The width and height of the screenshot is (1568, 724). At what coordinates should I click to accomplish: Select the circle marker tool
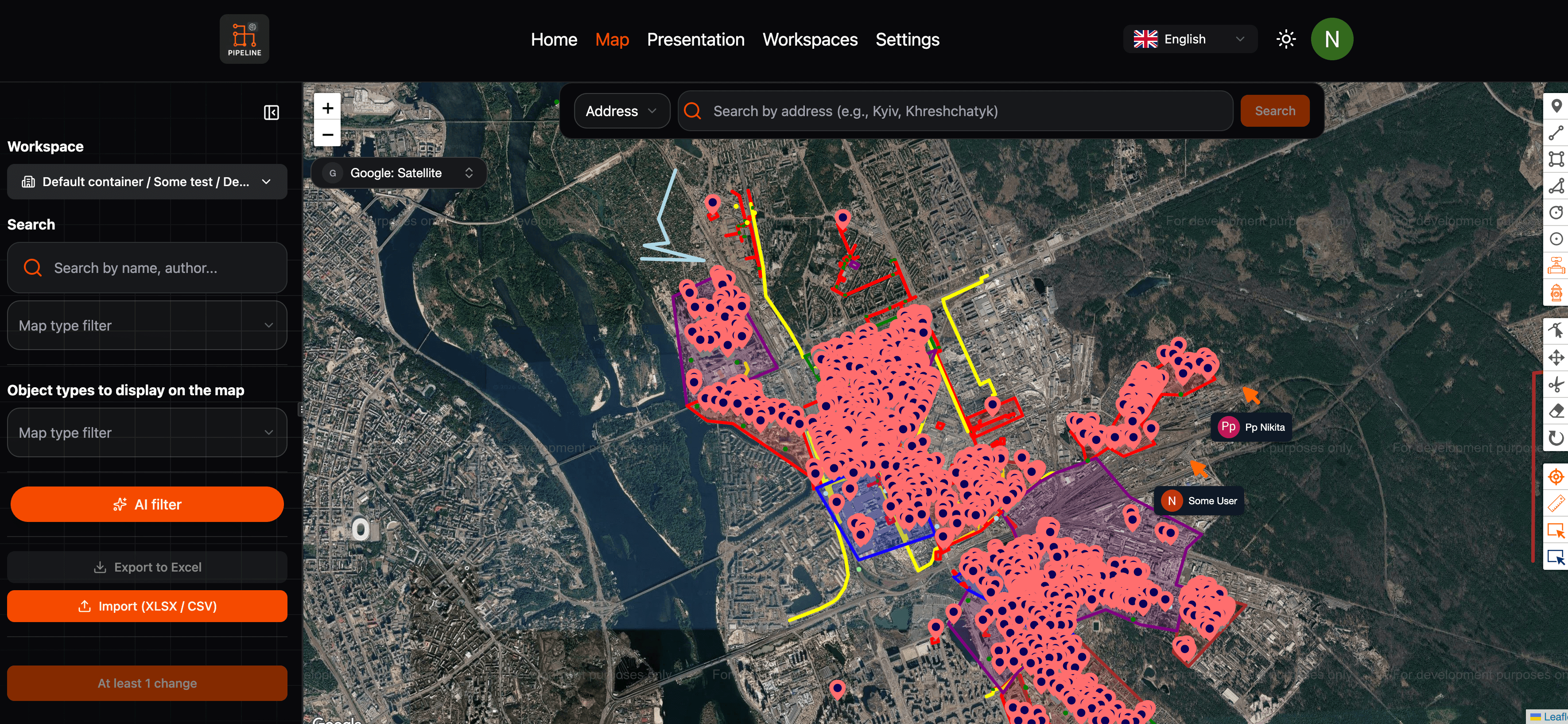coord(1556,239)
